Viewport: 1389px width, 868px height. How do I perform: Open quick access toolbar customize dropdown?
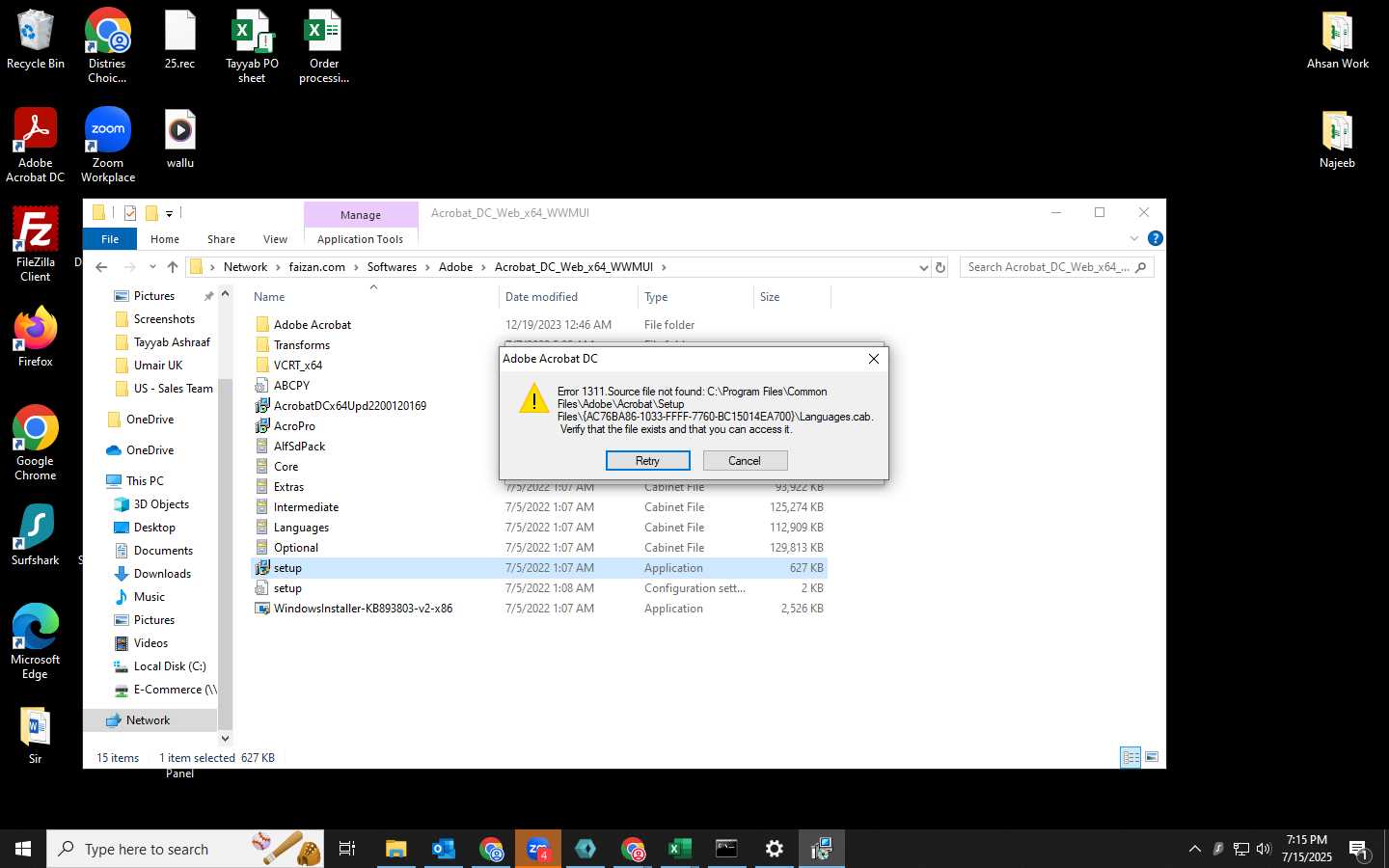(169, 213)
